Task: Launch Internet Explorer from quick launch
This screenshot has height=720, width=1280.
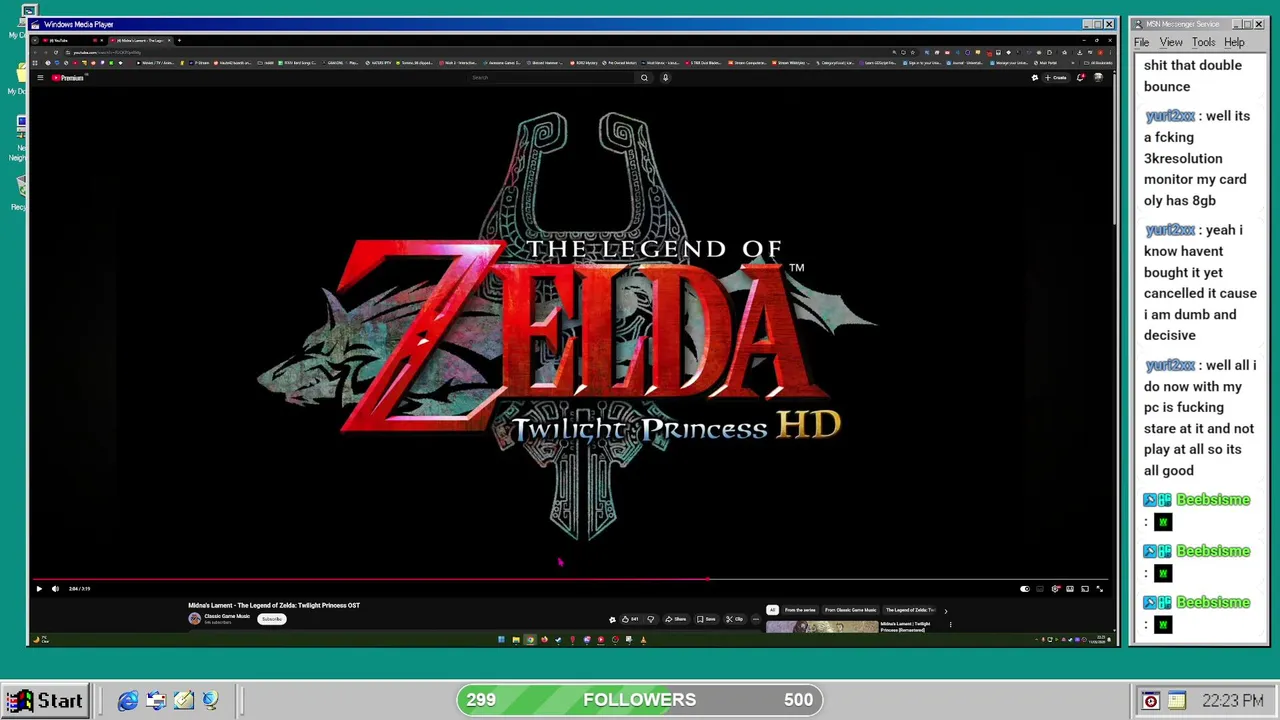Action: tap(128, 701)
